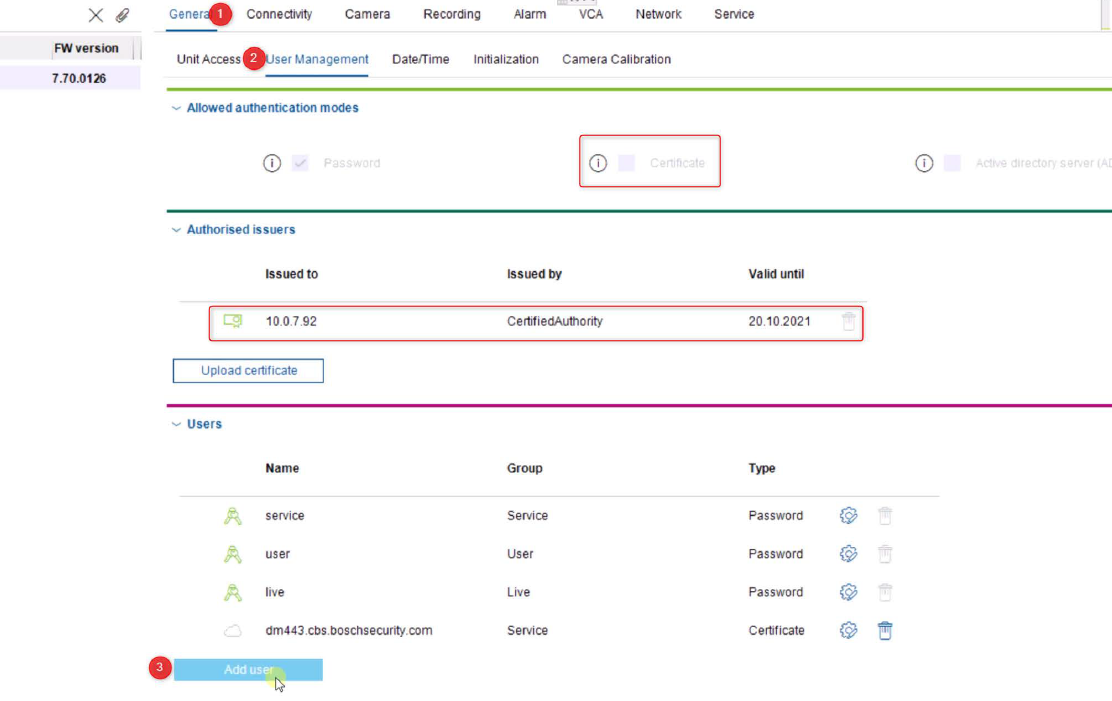Click the info icon beside Certificate mode
This screenshot has height=701, width=1112.
pos(598,163)
